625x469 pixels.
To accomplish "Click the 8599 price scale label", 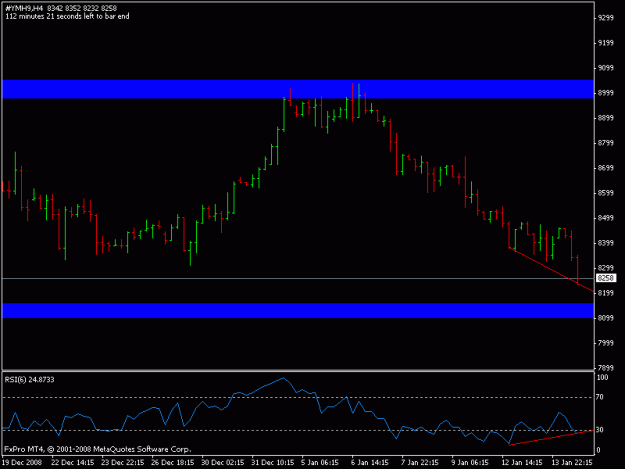I will pos(606,193).
